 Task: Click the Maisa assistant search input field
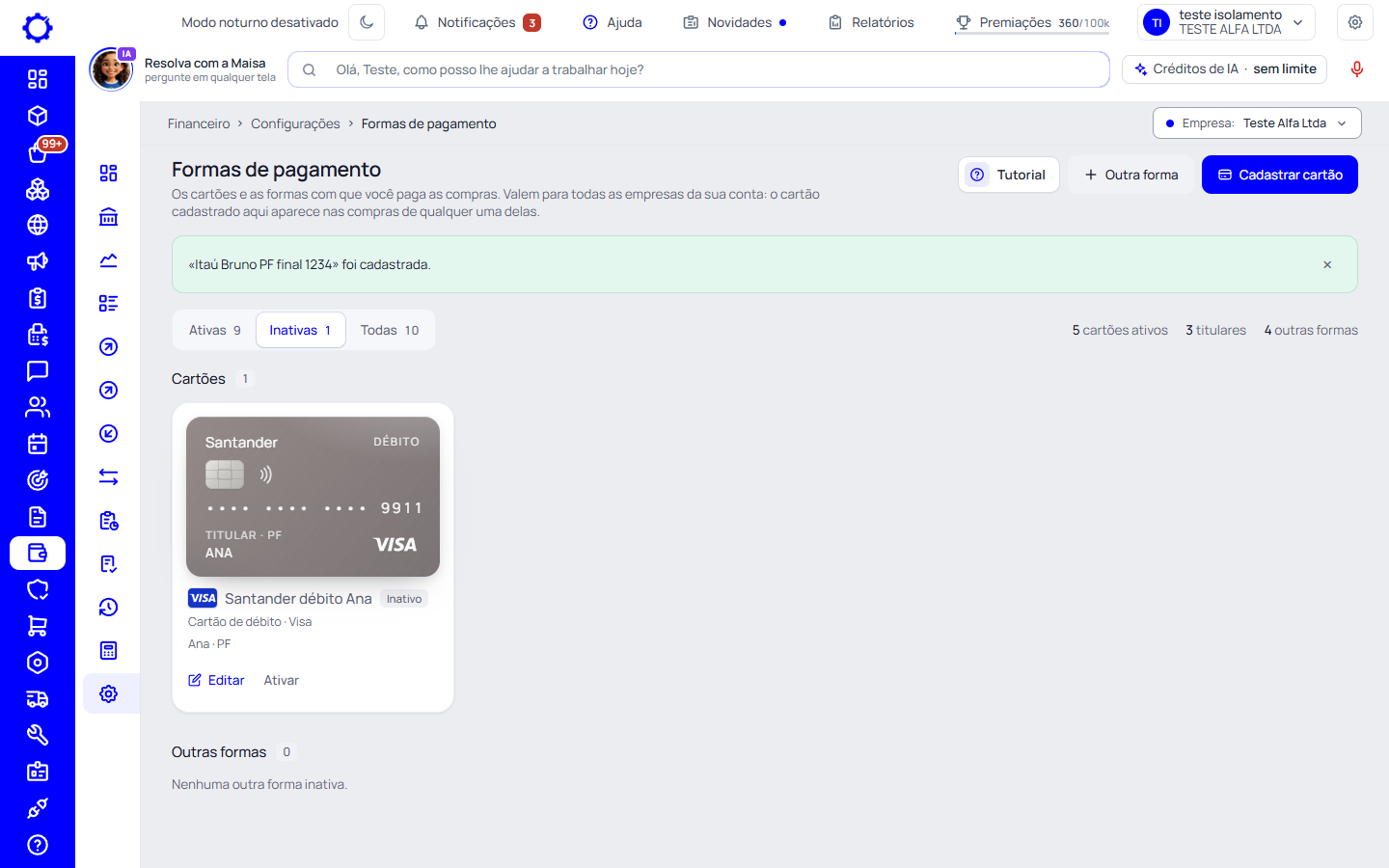tap(698, 69)
